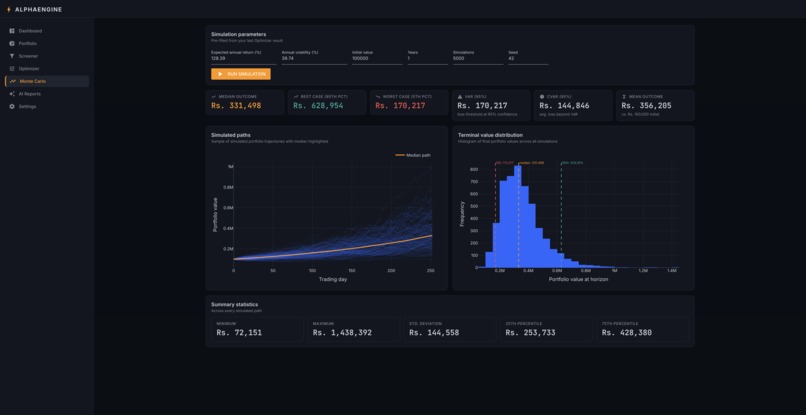Click the play icon on Run Simulation
The height and width of the screenshot is (415, 806).
click(221, 74)
